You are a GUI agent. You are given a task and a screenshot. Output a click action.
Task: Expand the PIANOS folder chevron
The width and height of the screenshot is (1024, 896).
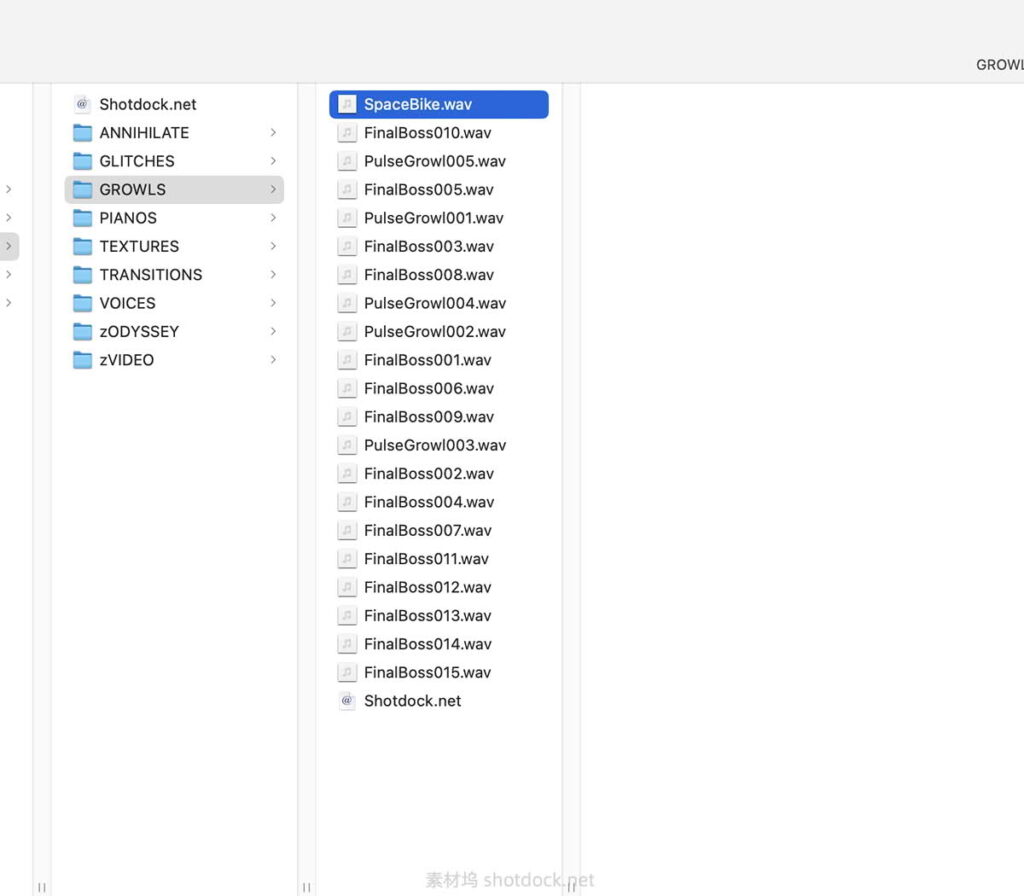click(273, 218)
